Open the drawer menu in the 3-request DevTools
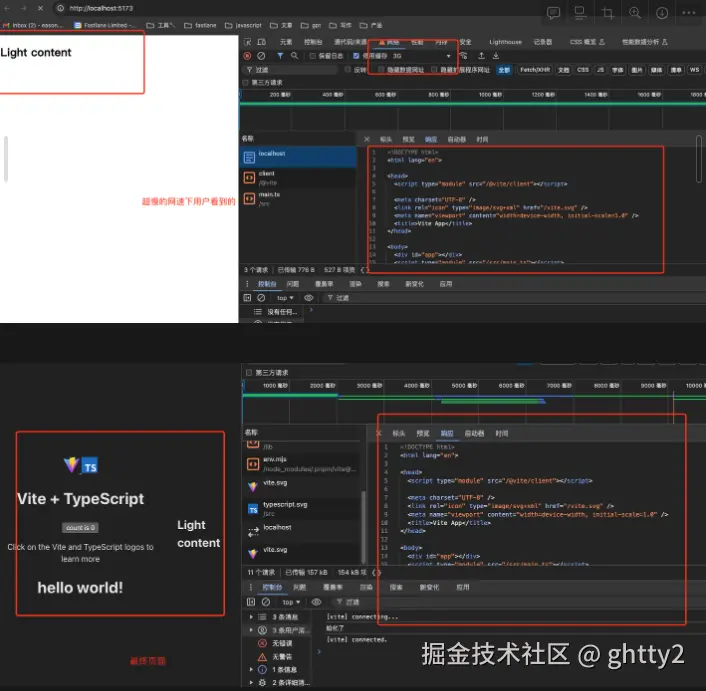The width and height of the screenshot is (706, 691). click(x=247, y=284)
